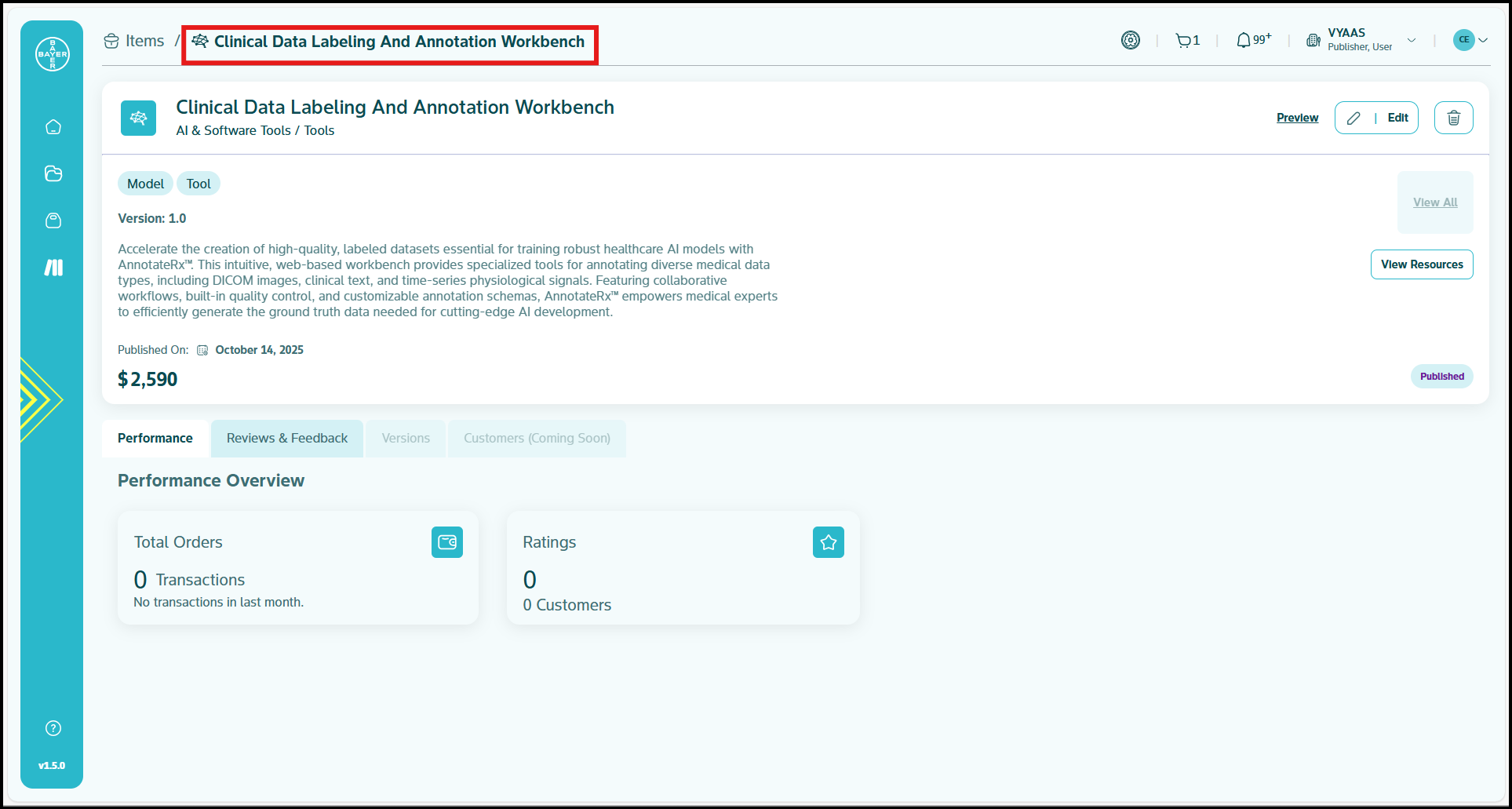Open the Home icon in sidebar
This screenshot has height=809, width=1512.
point(53,127)
